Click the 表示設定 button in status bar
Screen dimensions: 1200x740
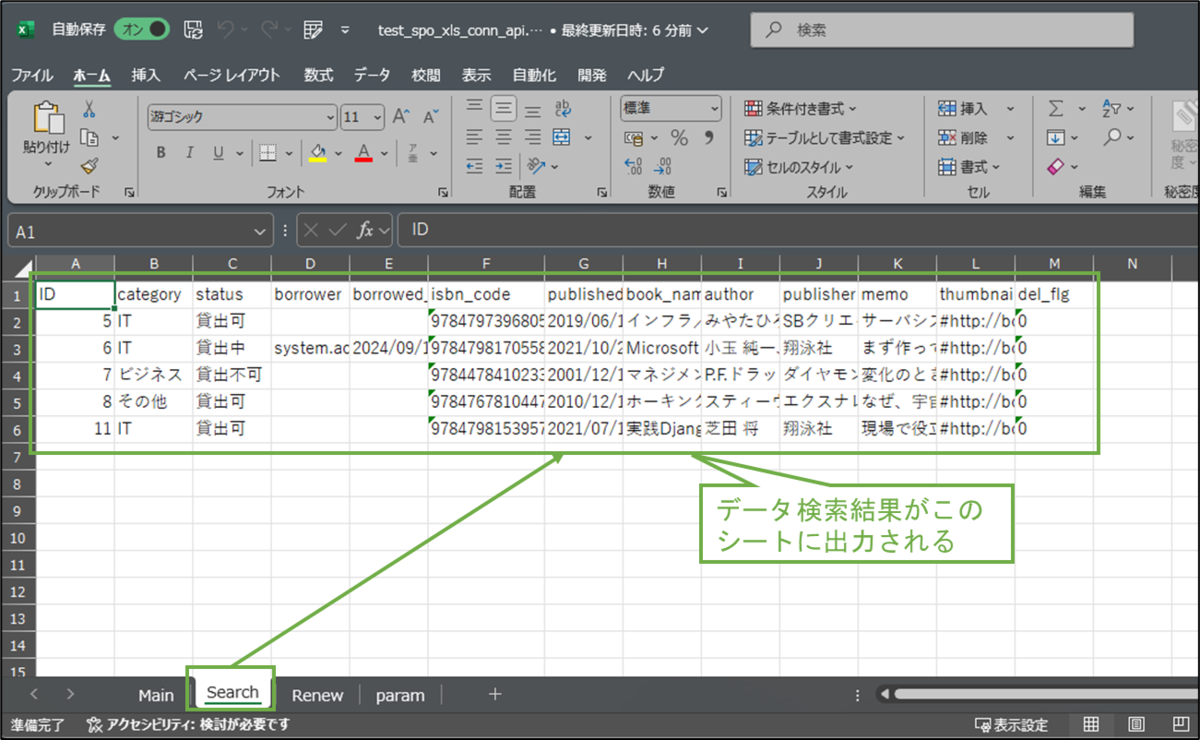(1011, 724)
